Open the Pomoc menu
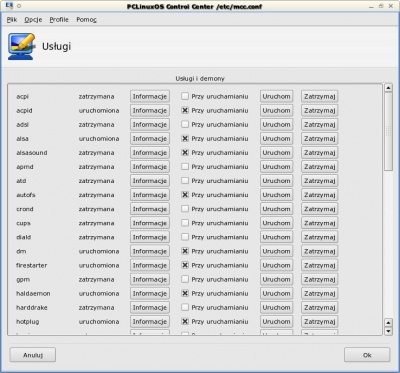The height and width of the screenshot is (373, 400). coord(86,20)
